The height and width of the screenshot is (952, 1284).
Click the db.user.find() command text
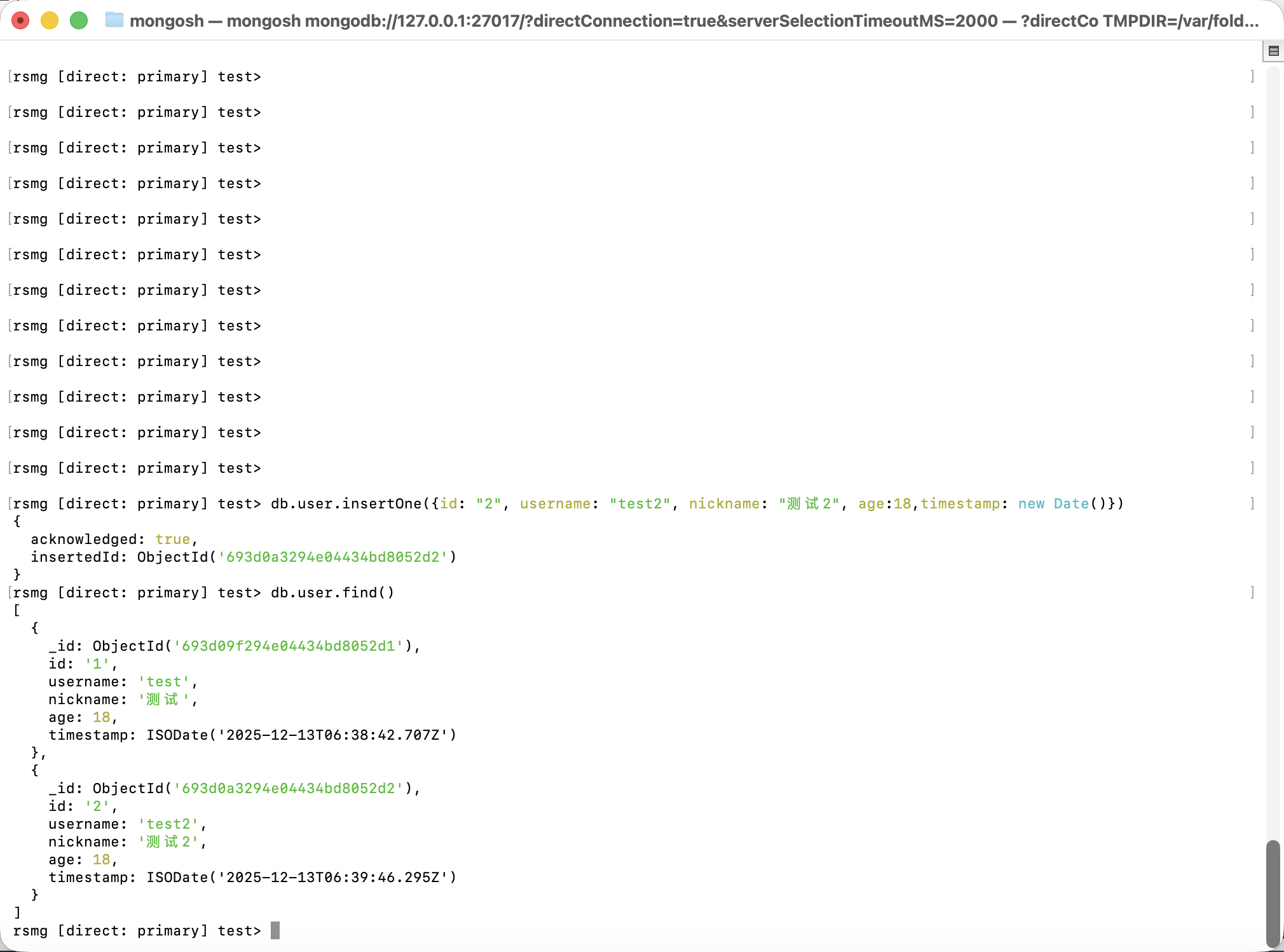coord(332,593)
